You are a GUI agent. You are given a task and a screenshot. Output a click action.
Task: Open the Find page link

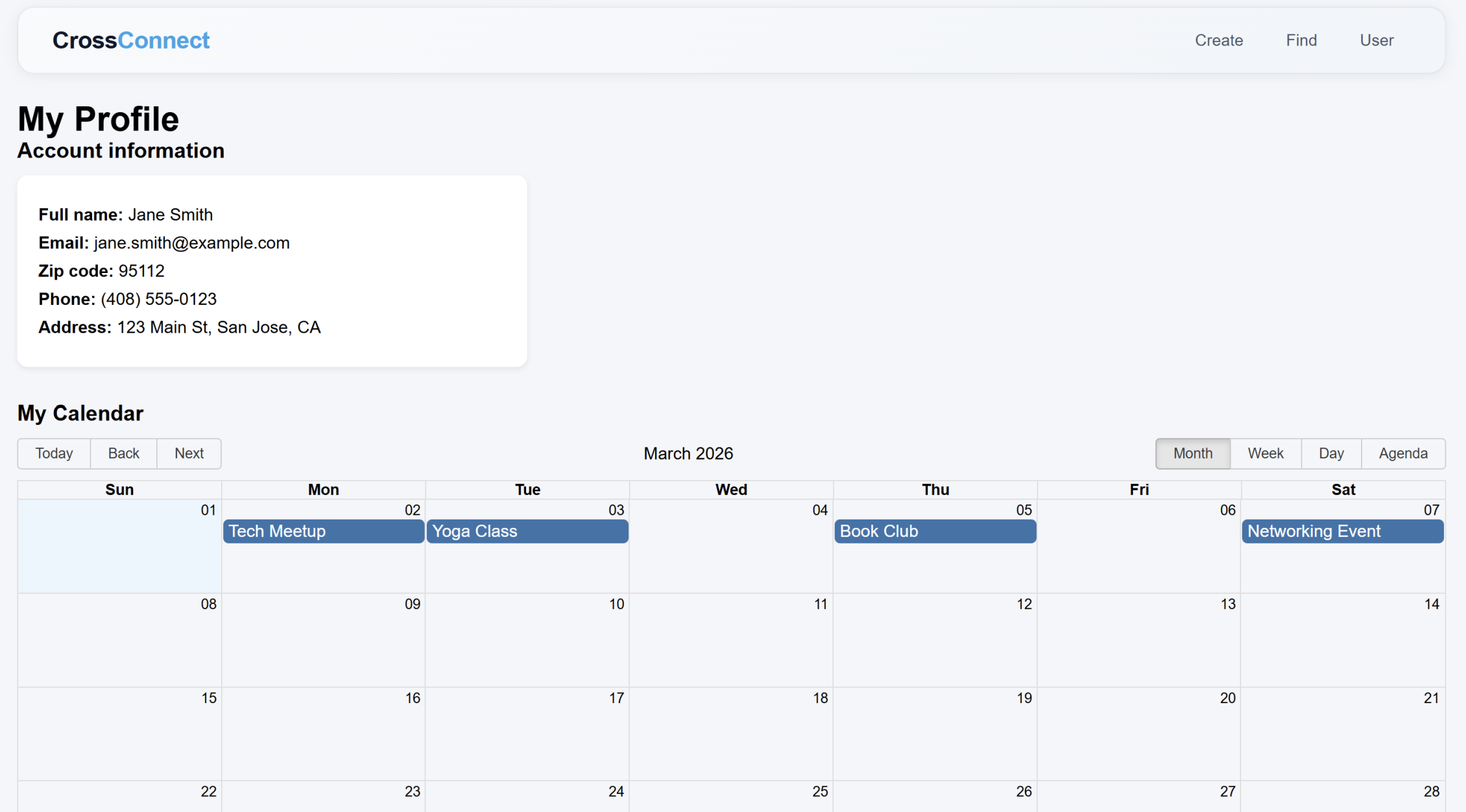[x=1301, y=40]
